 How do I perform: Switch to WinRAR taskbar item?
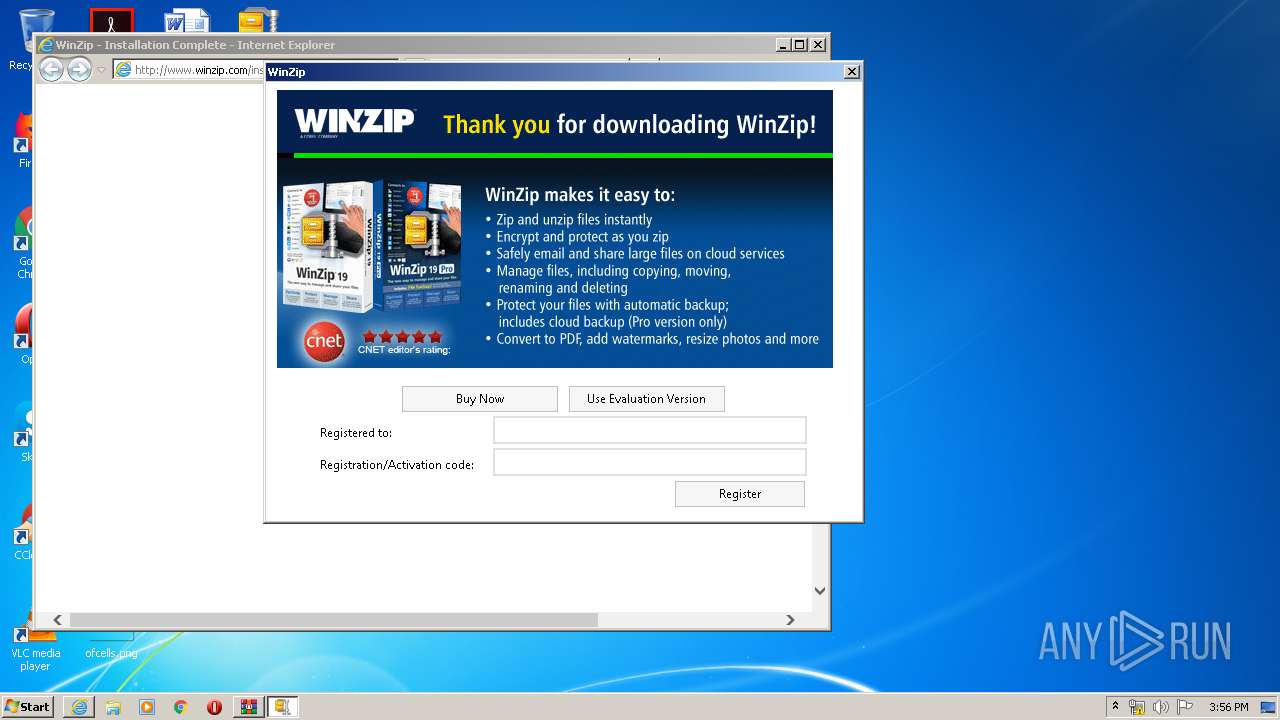(x=248, y=707)
